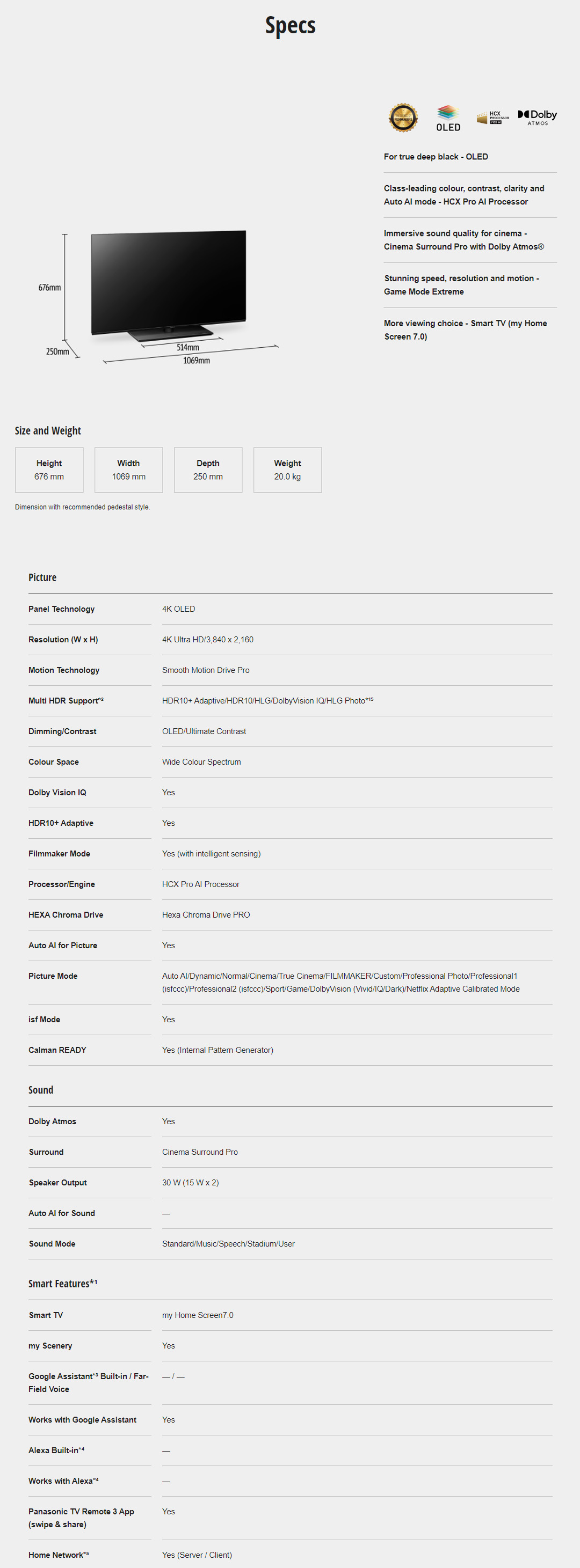
Task: Click the Sound section heading
Action: 41,1089
